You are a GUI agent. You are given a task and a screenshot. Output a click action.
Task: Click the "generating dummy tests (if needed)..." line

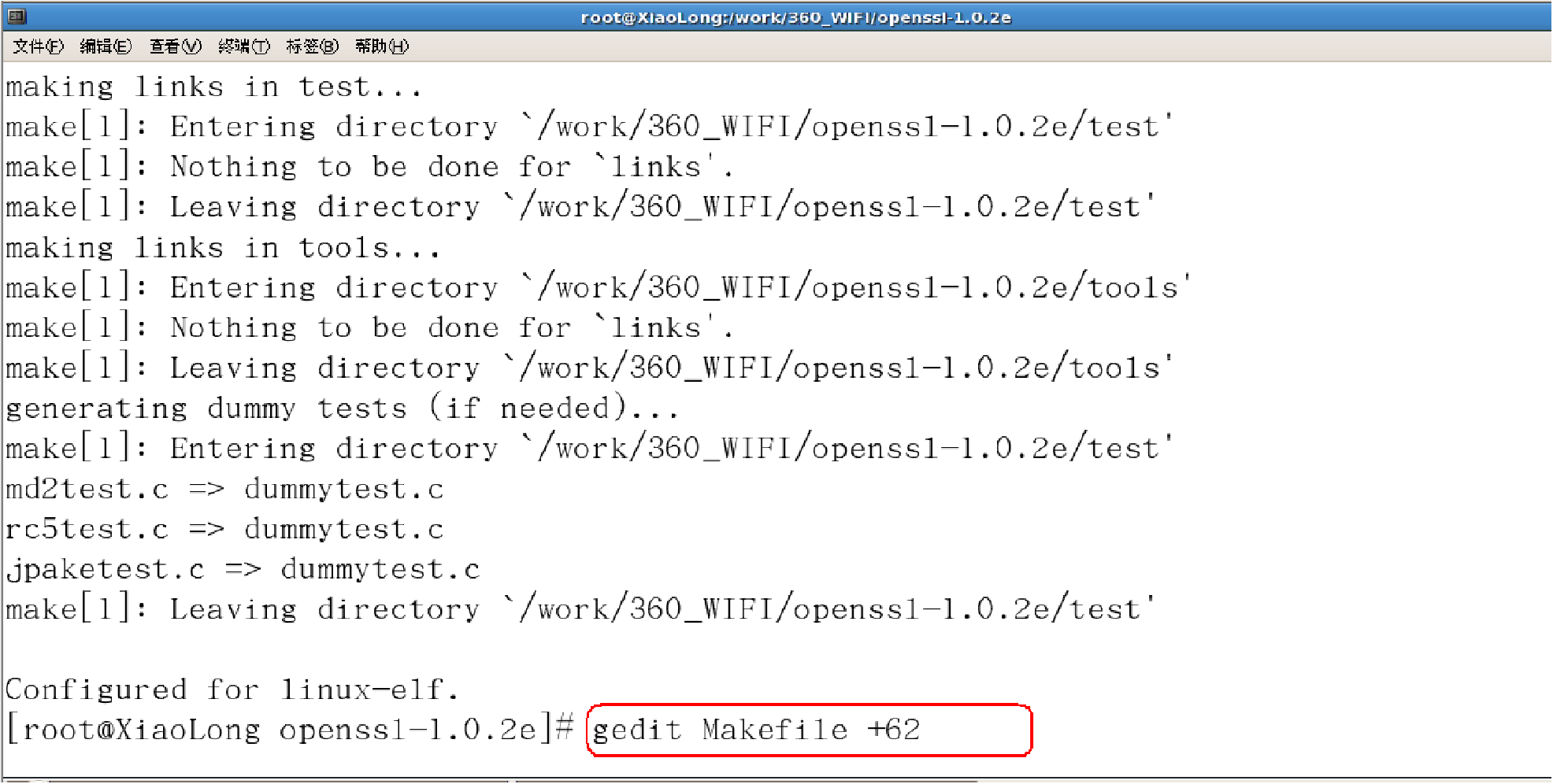tap(342, 409)
